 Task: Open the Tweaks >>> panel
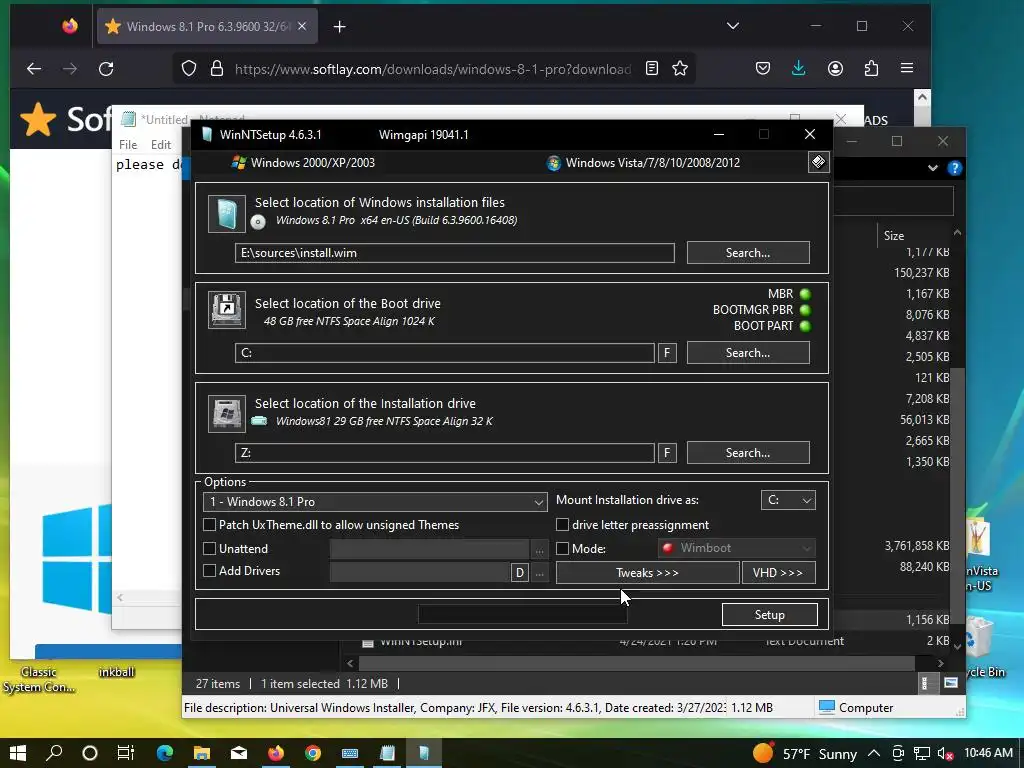point(647,573)
